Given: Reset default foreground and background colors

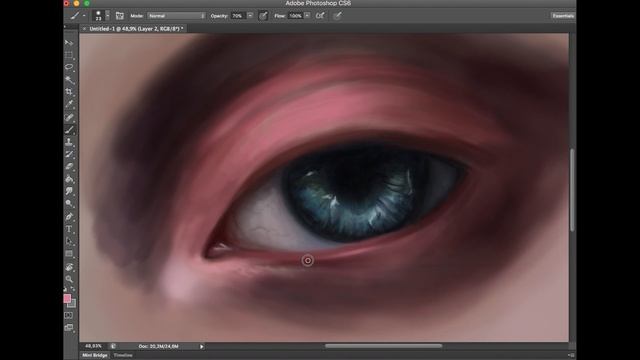Looking at the screenshot, I should click(65, 289).
